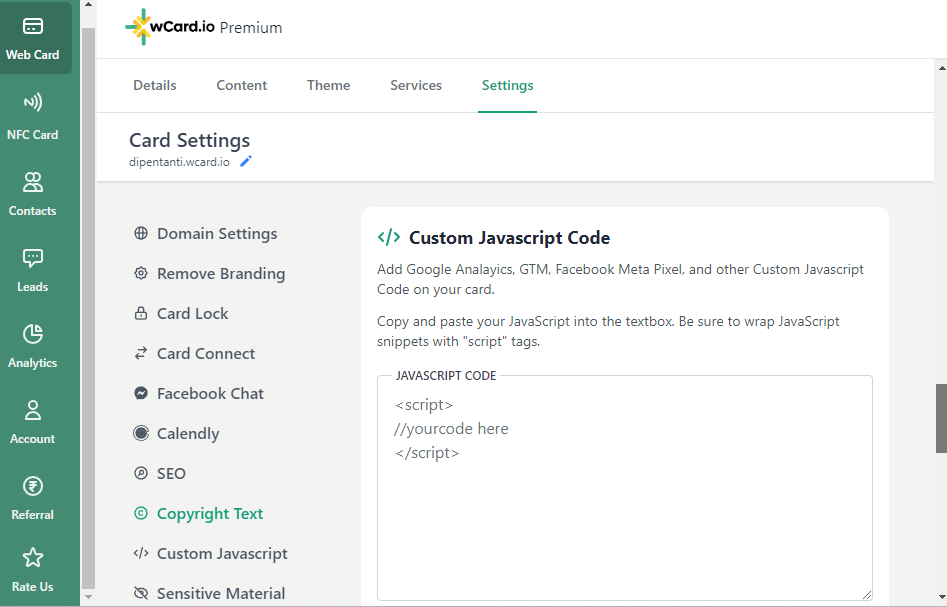Open Domain Settings text in settings menu

(217, 234)
